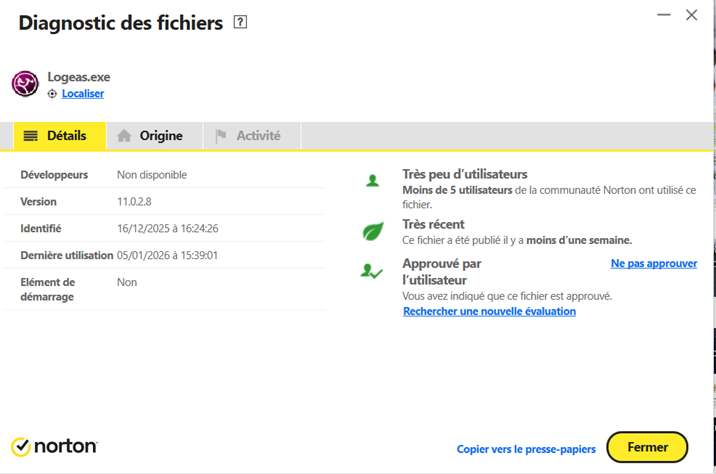Click the Dernière utilisation date value
Screen dimensions: 716x474
167,255
